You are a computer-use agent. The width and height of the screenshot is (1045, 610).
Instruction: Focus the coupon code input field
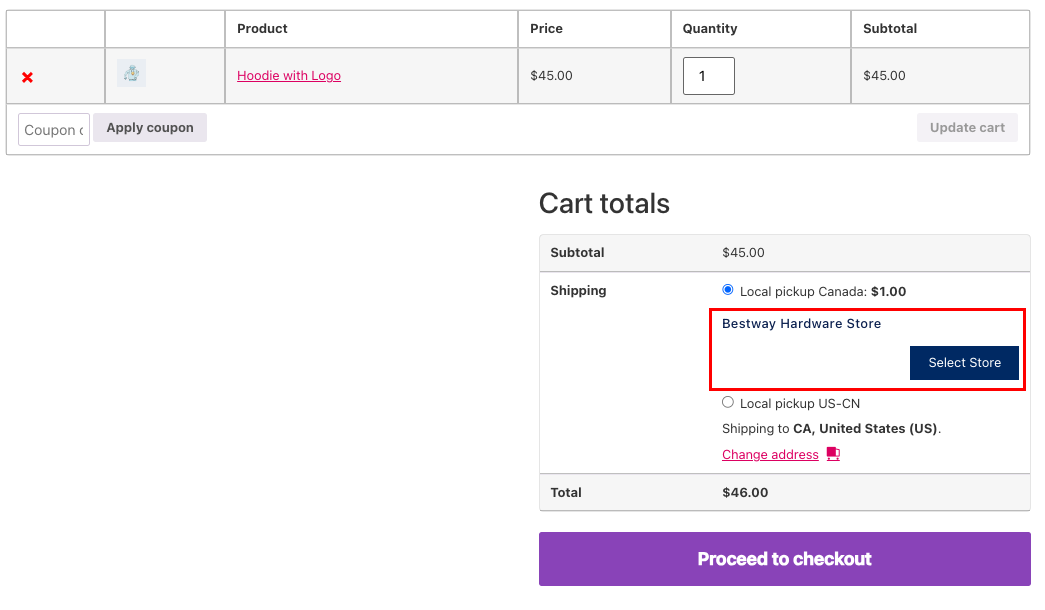54,129
